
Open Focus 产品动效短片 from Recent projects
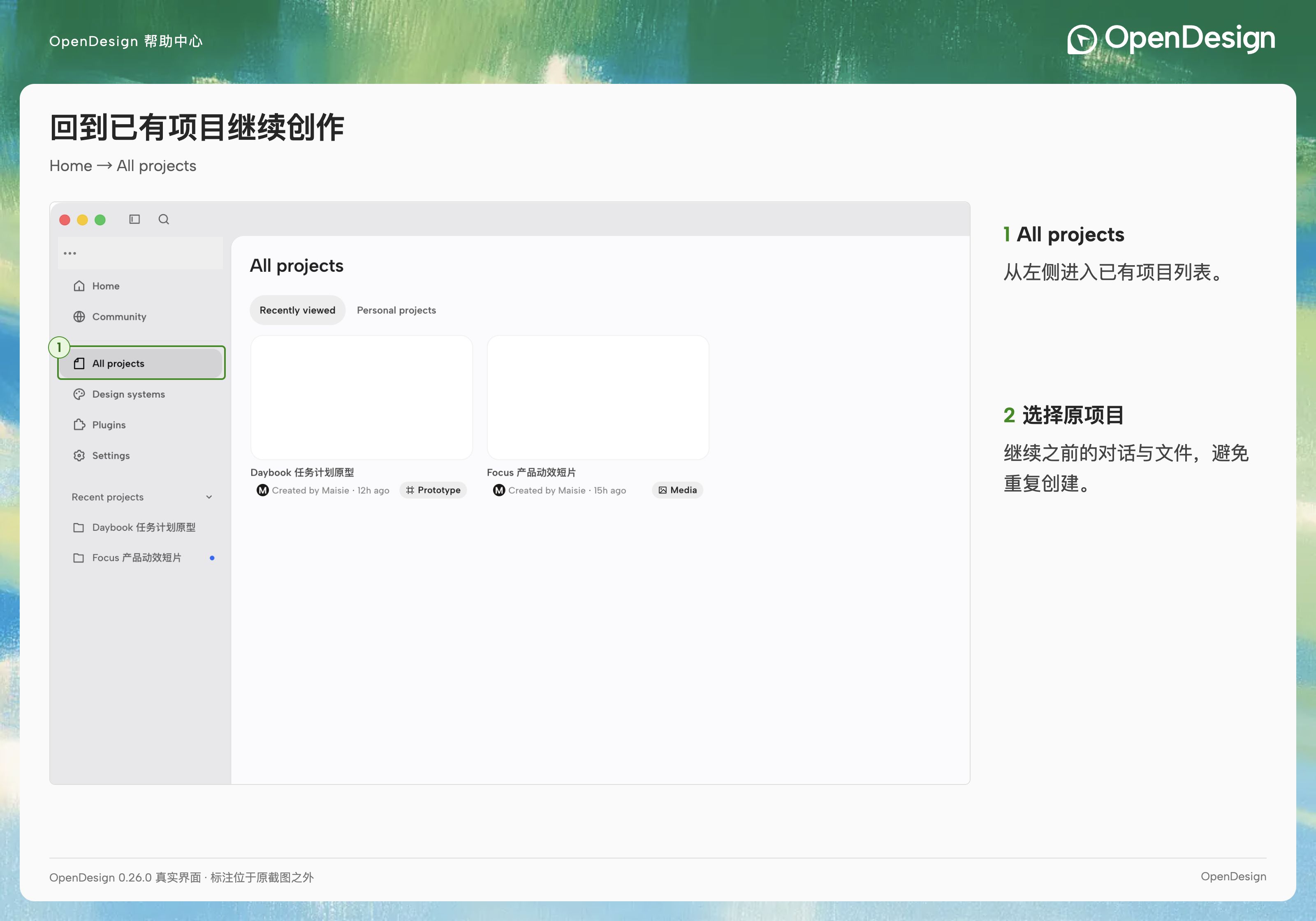[140, 558]
